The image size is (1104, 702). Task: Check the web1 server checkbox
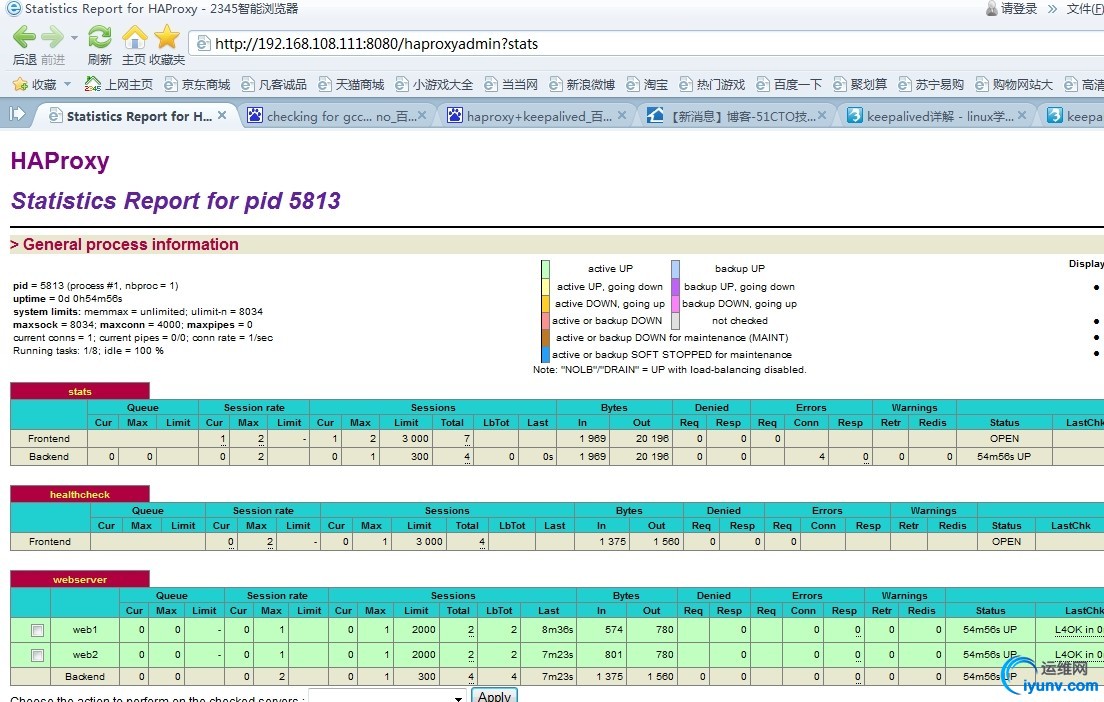(x=37, y=630)
